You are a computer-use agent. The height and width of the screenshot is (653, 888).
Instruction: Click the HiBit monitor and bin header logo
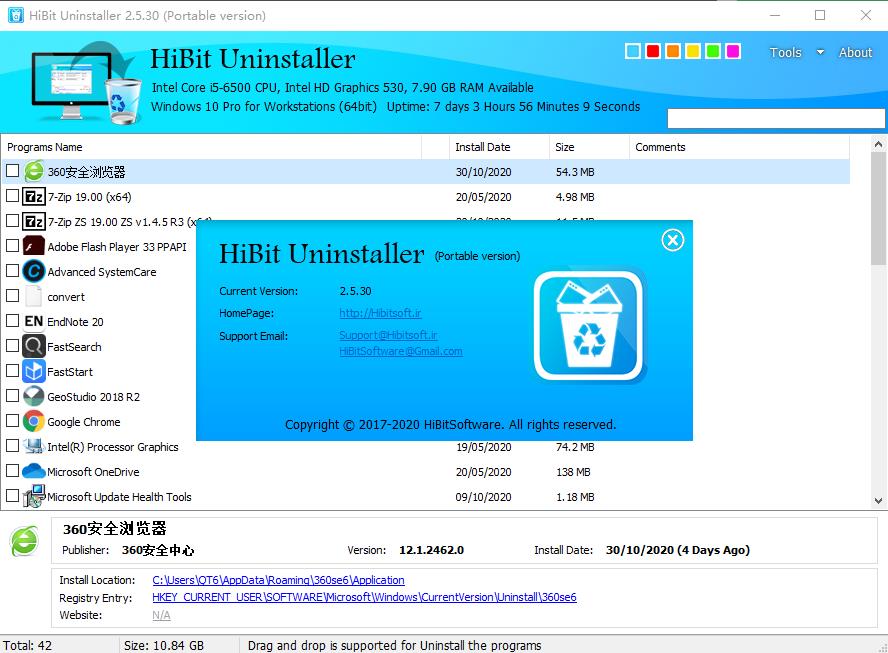(85, 82)
